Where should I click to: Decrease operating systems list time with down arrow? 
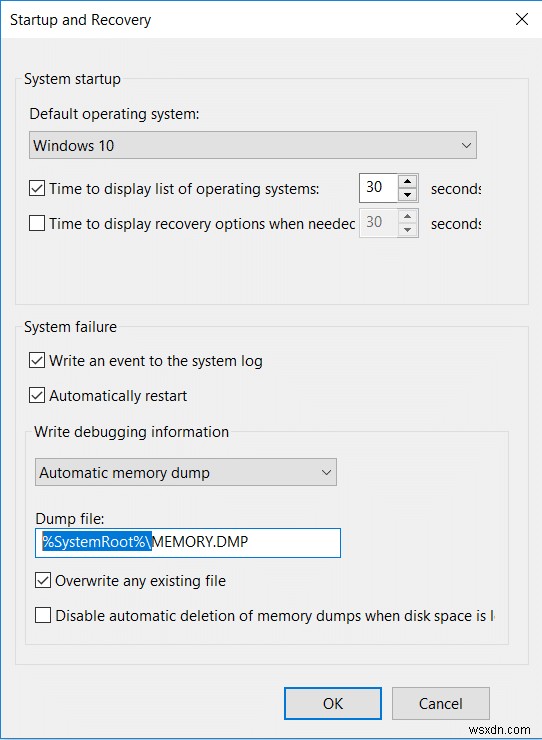(x=407, y=195)
